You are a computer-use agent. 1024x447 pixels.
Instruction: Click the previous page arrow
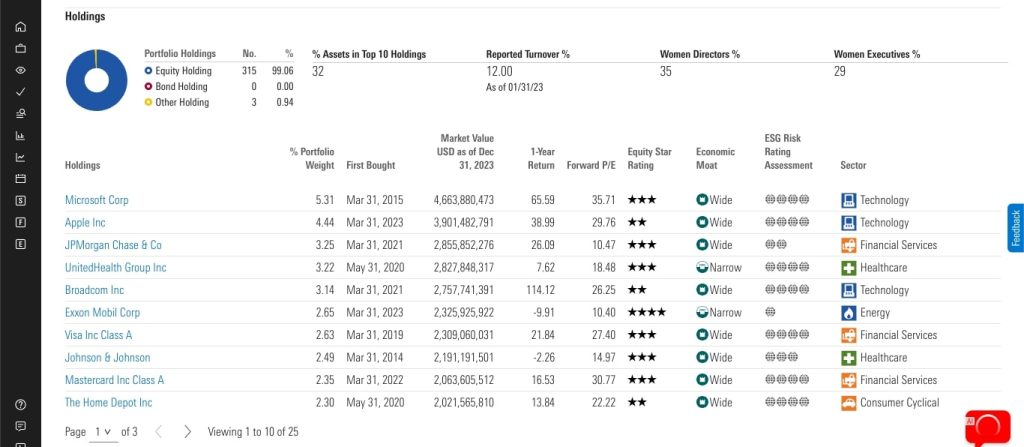pyautogui.click(x=157, y=432)
